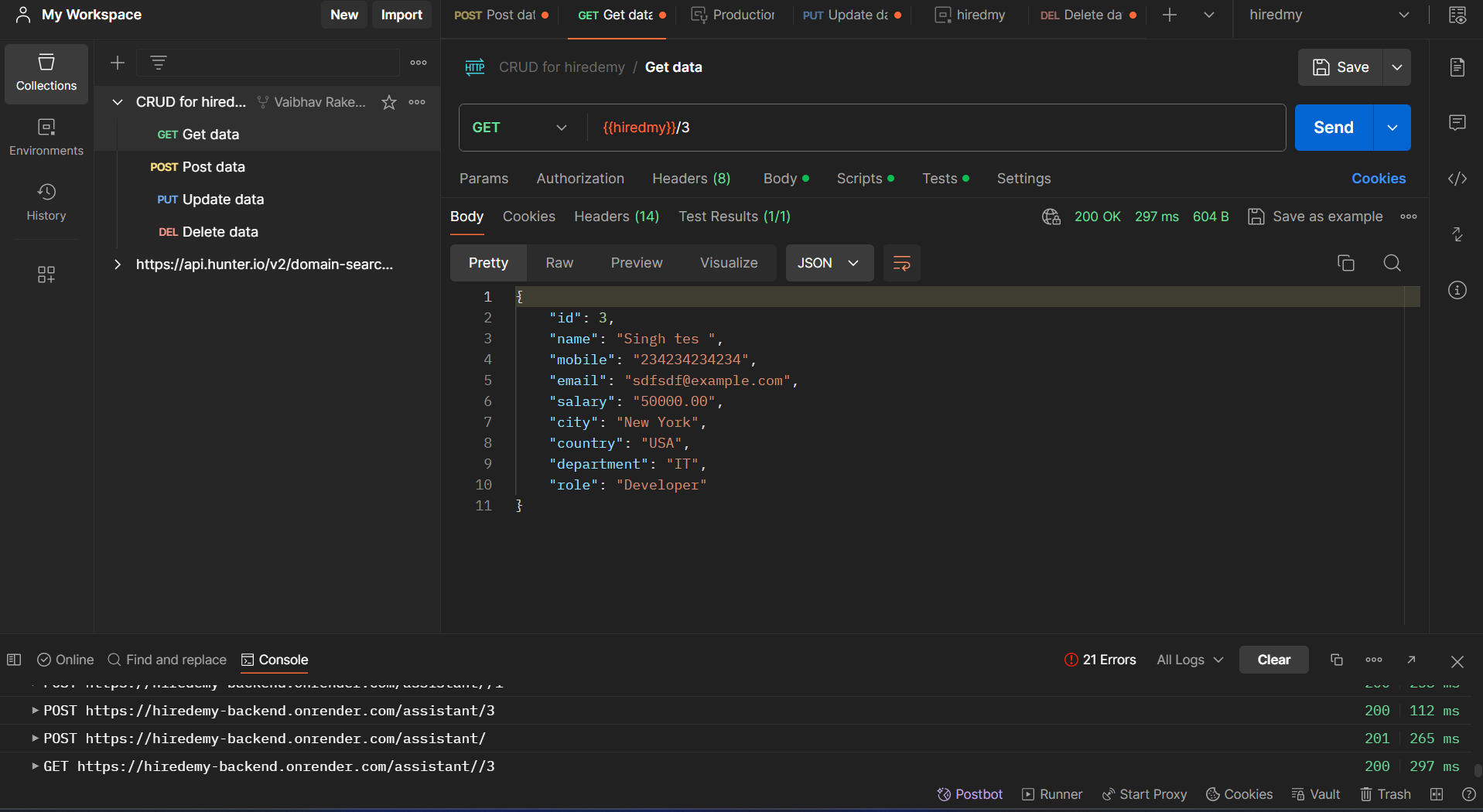
Task: Click the Import button
Action: point(402,15)
